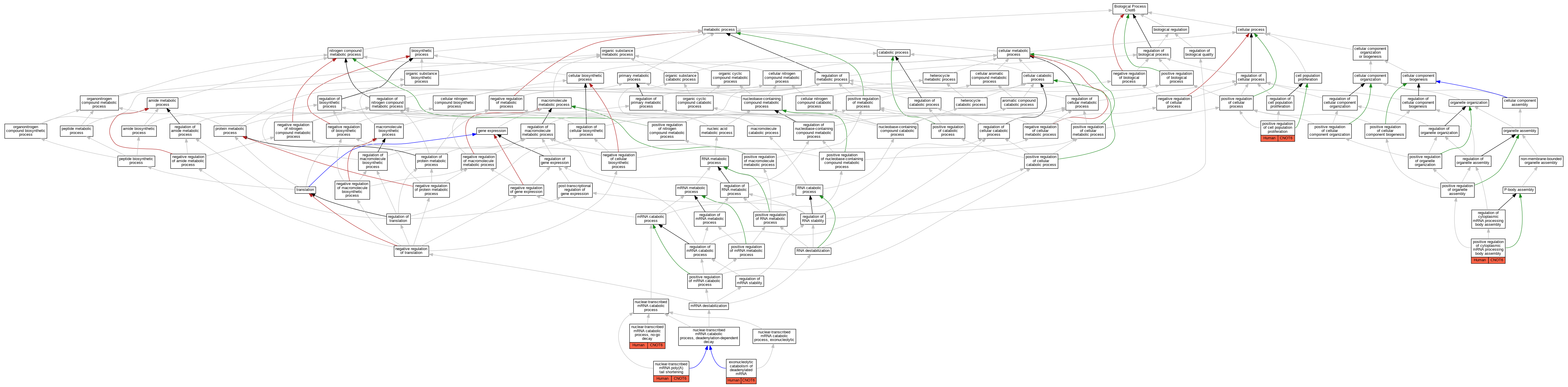Select the 'RNA metabolic process' node
The image size is (1568, 387).
(x=714, y=161)
